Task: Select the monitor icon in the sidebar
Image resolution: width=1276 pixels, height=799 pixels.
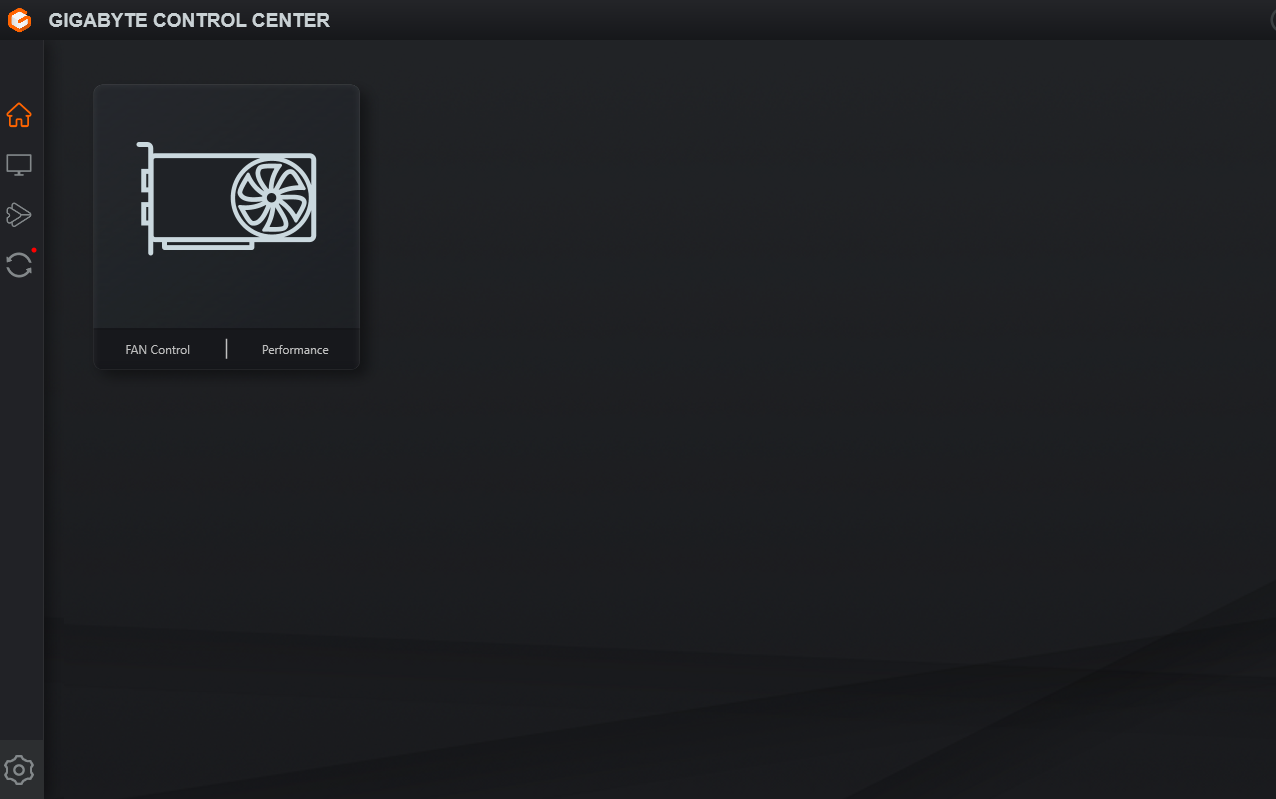Action: (19, 165)
